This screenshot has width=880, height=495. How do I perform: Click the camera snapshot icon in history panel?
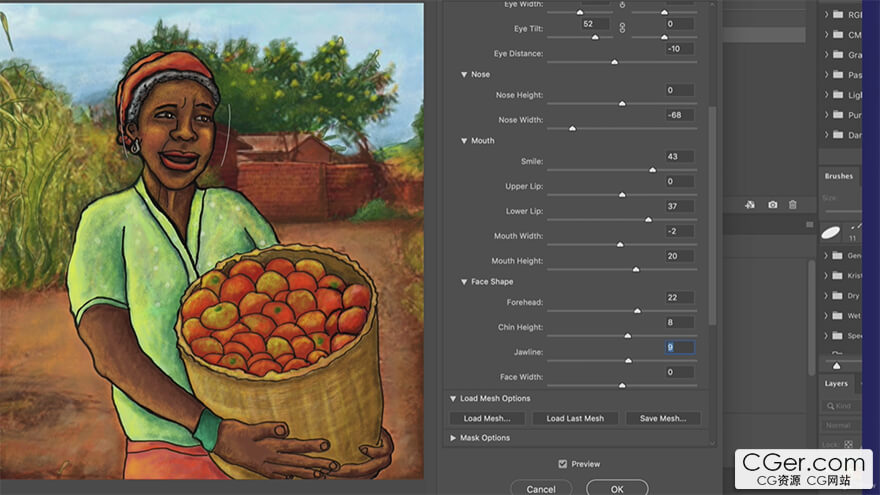click(x=773, y=205)
